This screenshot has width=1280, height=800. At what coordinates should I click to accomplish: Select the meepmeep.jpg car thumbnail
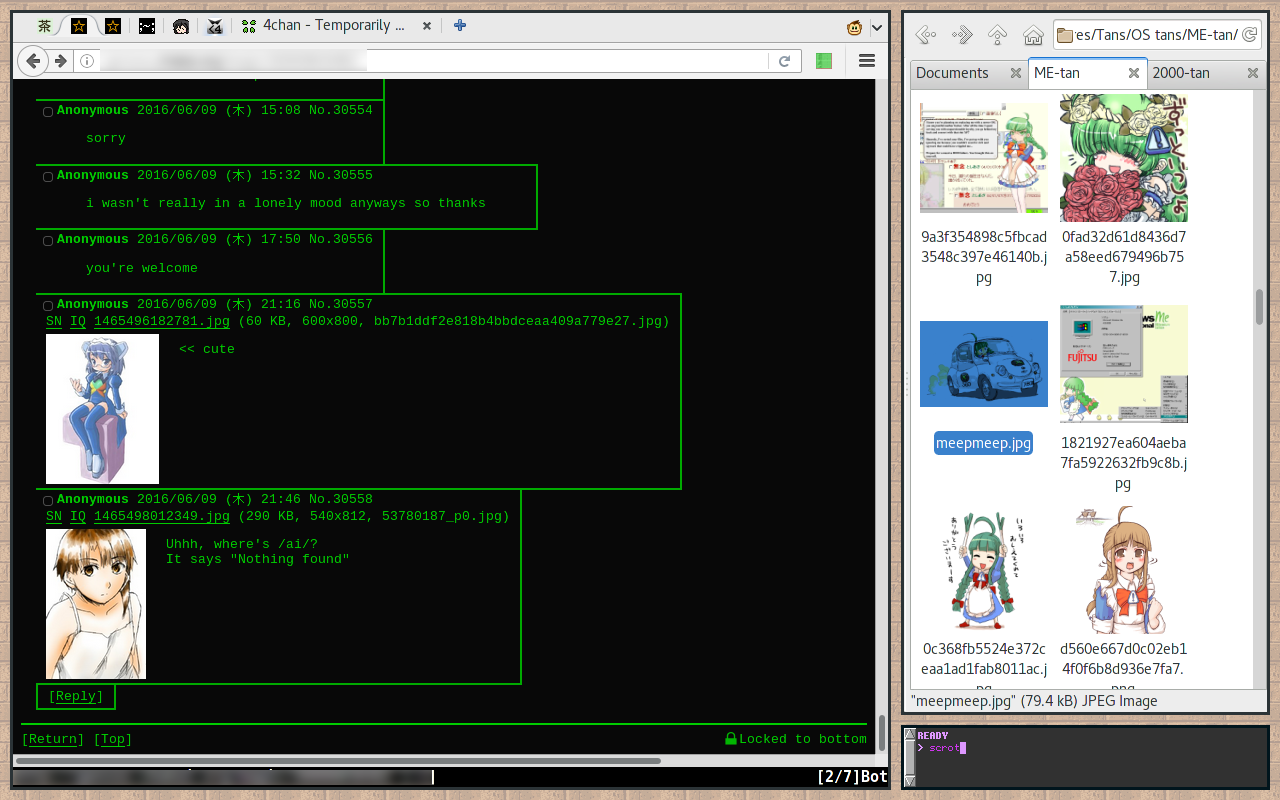tap(984, 364)
